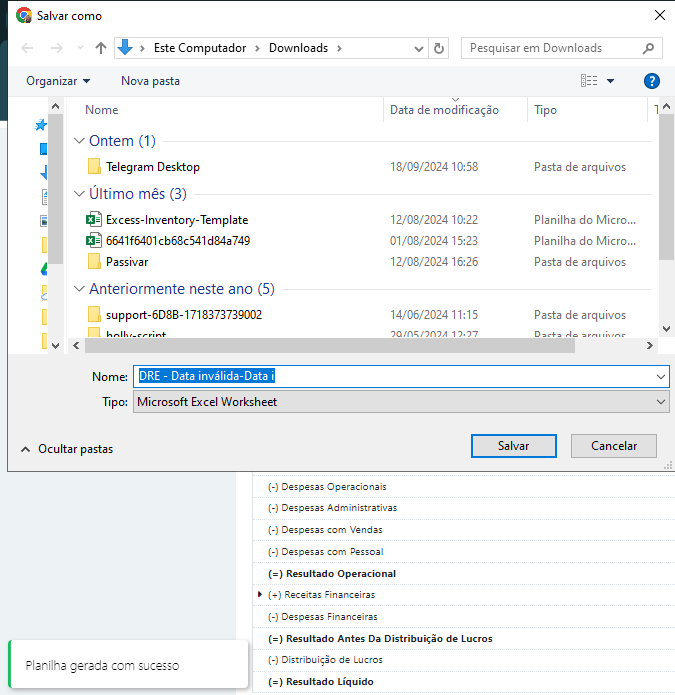Select the Excess-Inventory-Template Excel file
The width and height of the screenshot is (675, 695).
pyautogui.click(x=177, y=219)
